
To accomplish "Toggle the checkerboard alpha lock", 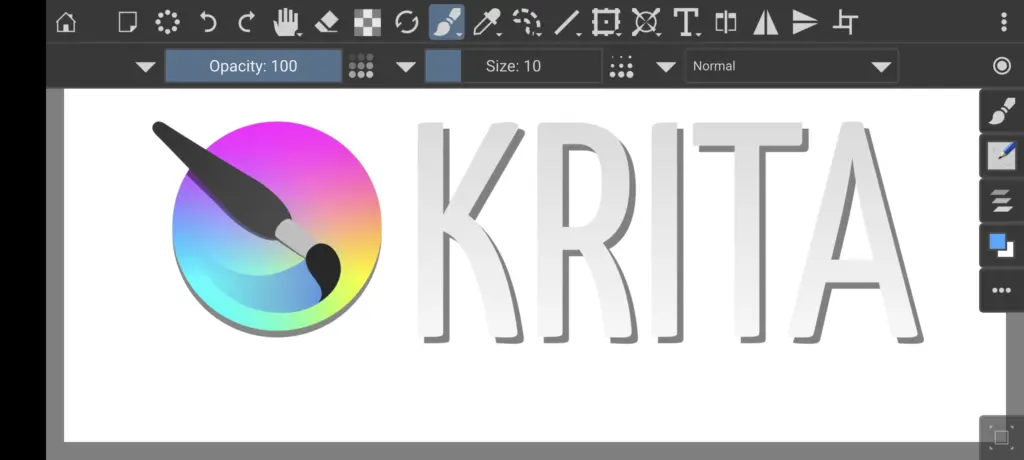I will point(369,22).
